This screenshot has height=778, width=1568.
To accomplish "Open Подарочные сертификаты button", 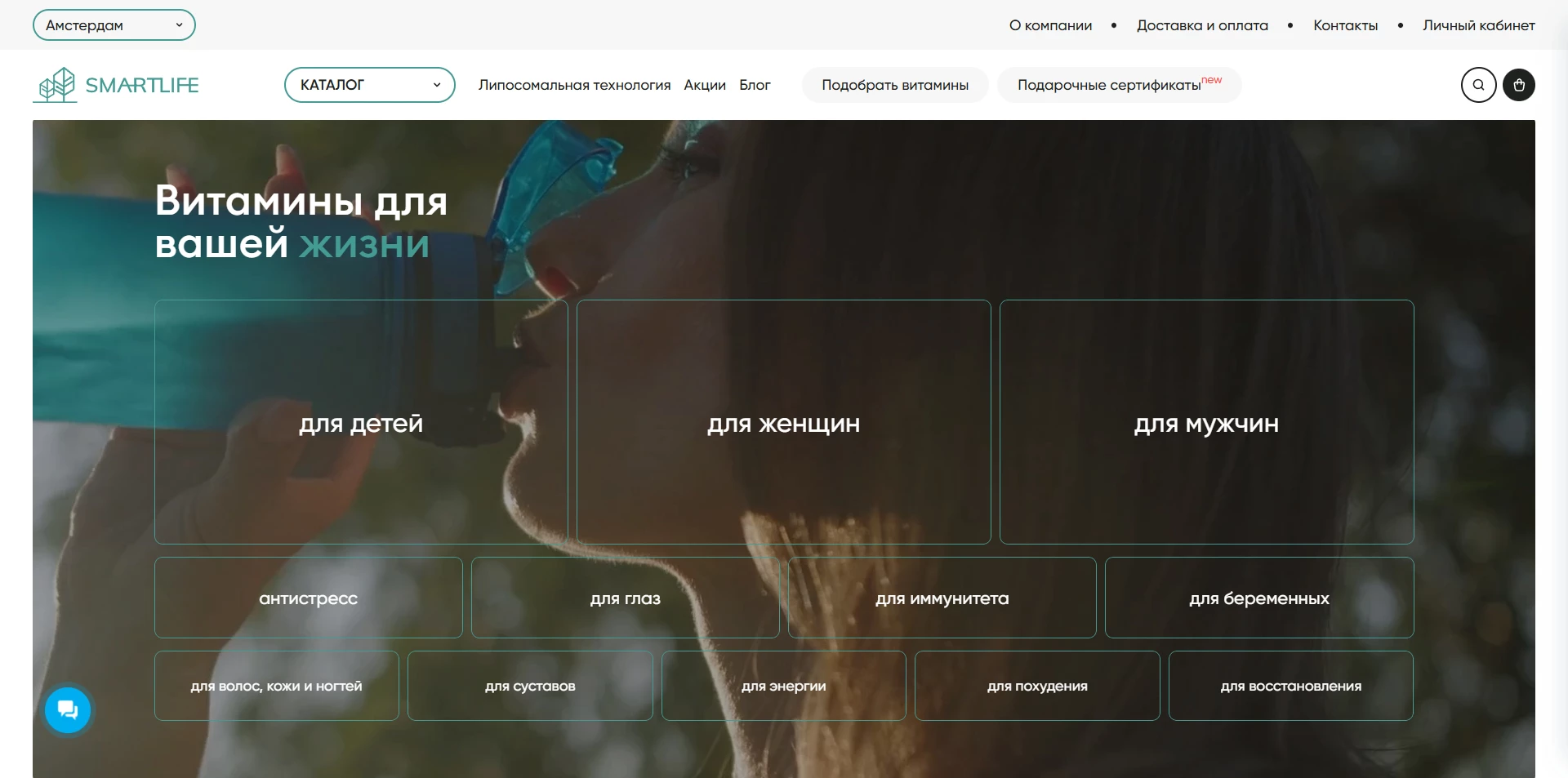I will 1119,85.
